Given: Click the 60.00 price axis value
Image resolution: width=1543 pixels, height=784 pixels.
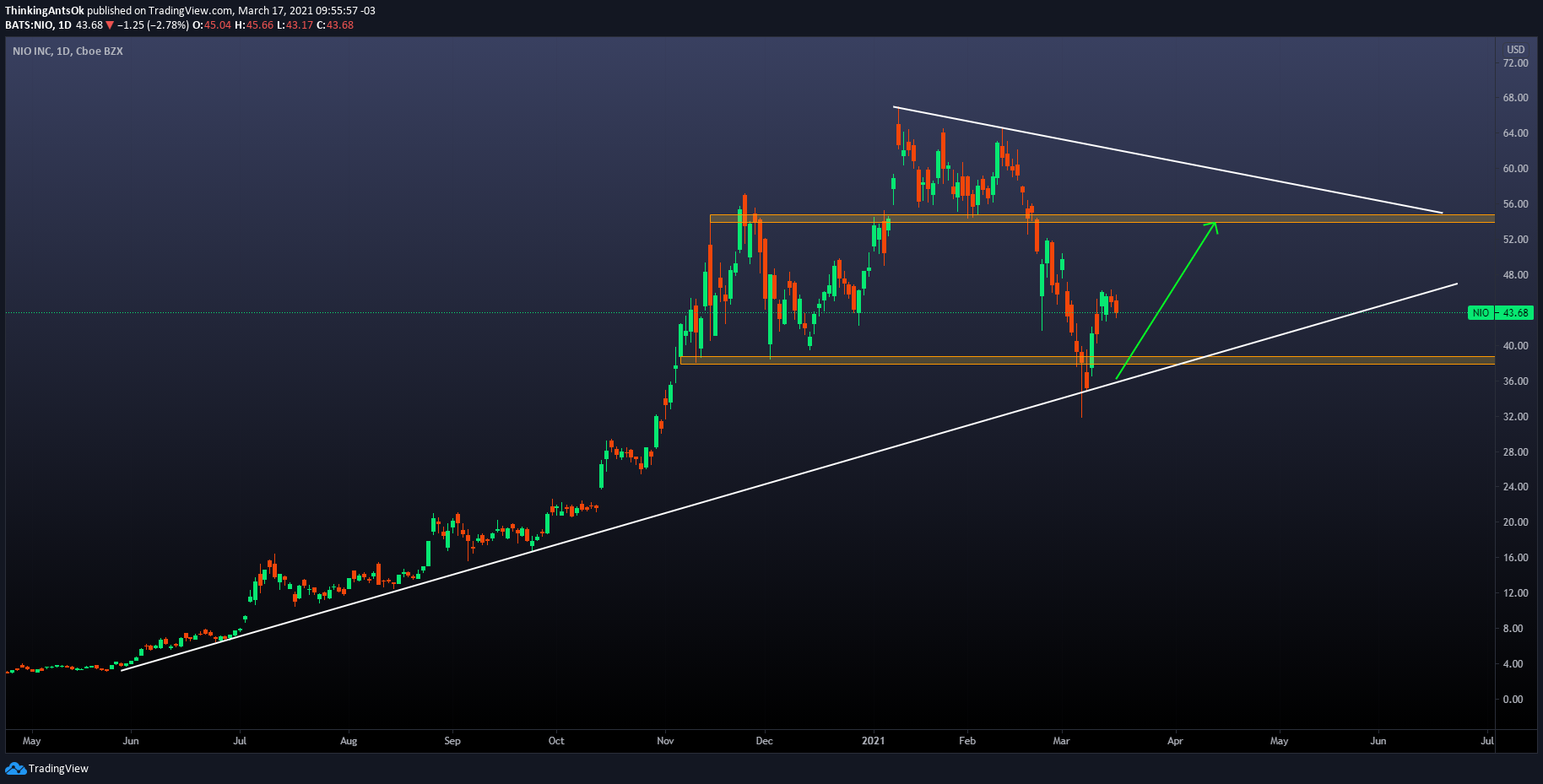Looking at the screenshot, I should pos(1515,169).
